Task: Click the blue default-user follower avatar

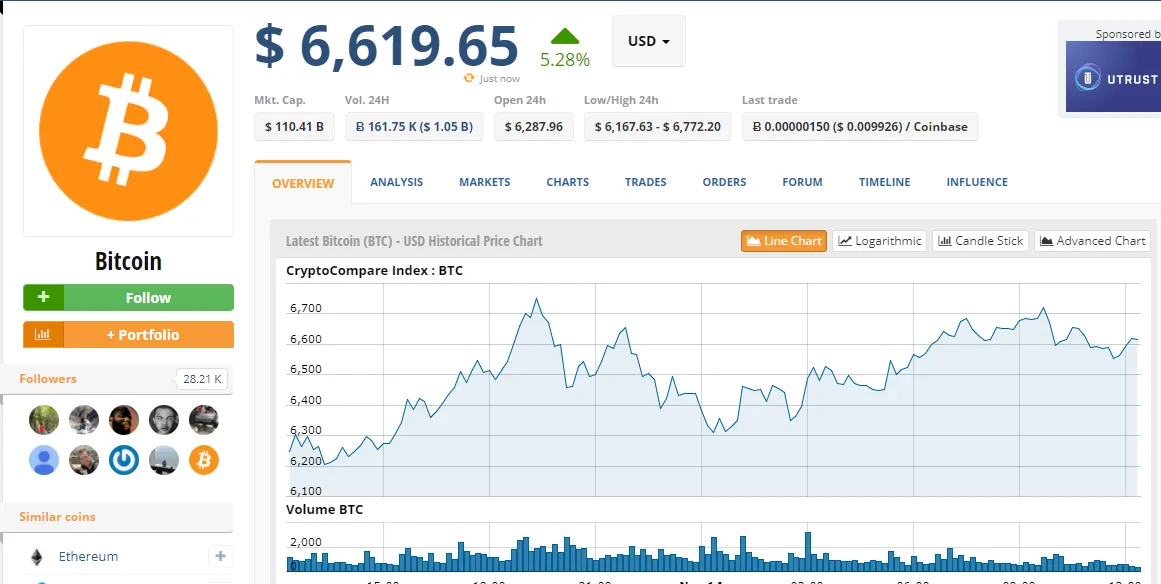Action: (44, 460)
